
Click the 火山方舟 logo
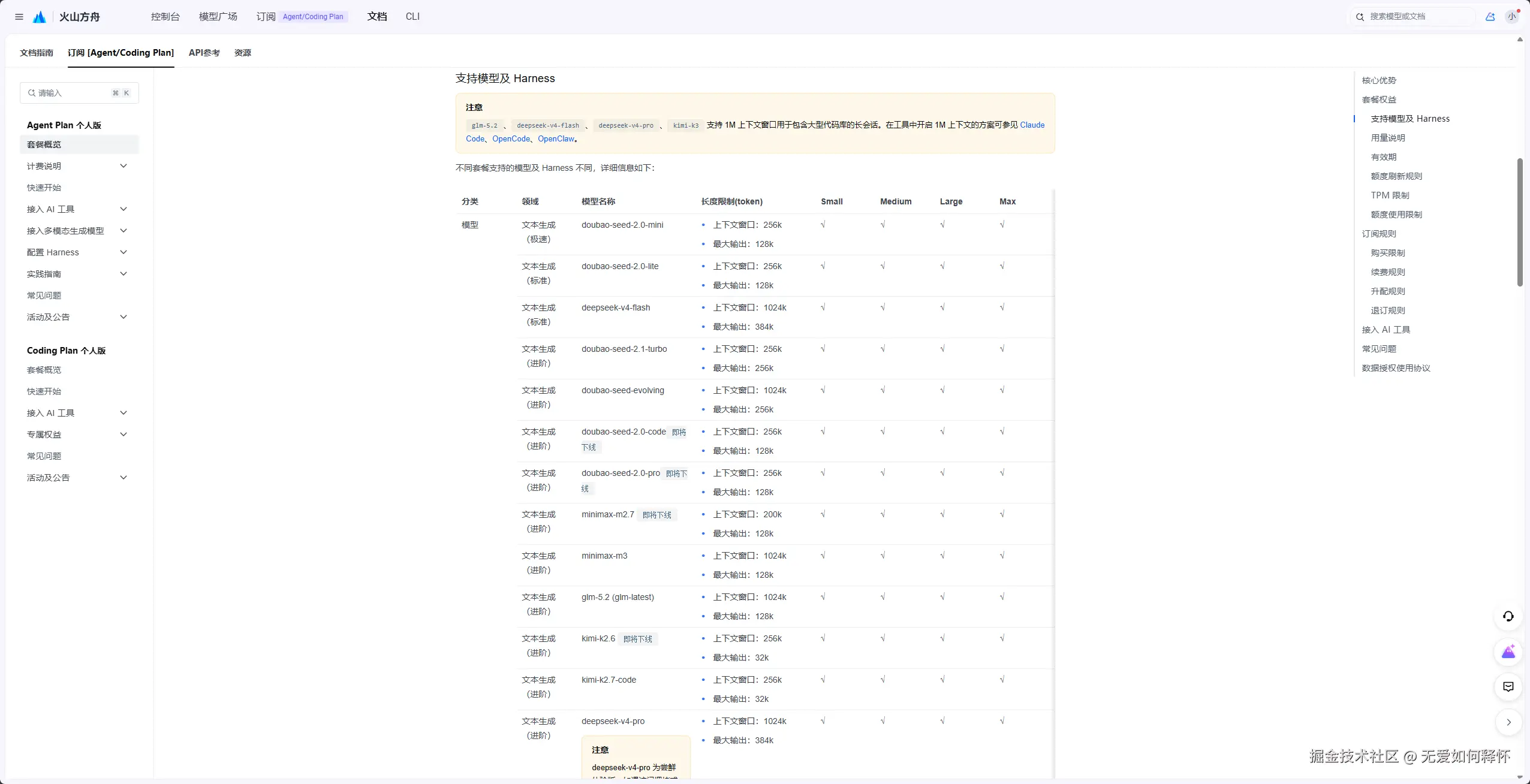(x=67, y=17)
